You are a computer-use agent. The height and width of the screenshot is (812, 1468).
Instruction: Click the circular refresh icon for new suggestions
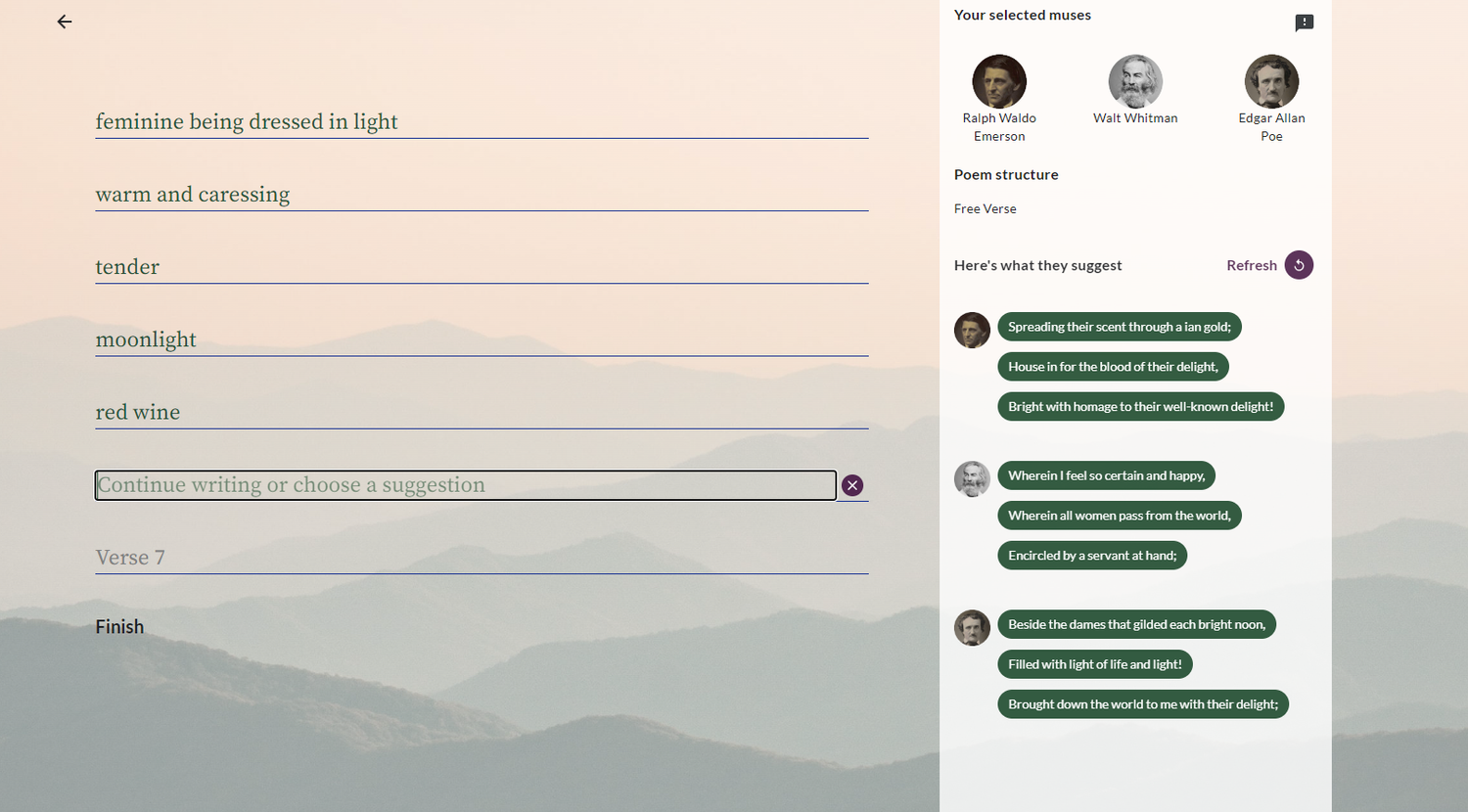[x=1299, y=264]
